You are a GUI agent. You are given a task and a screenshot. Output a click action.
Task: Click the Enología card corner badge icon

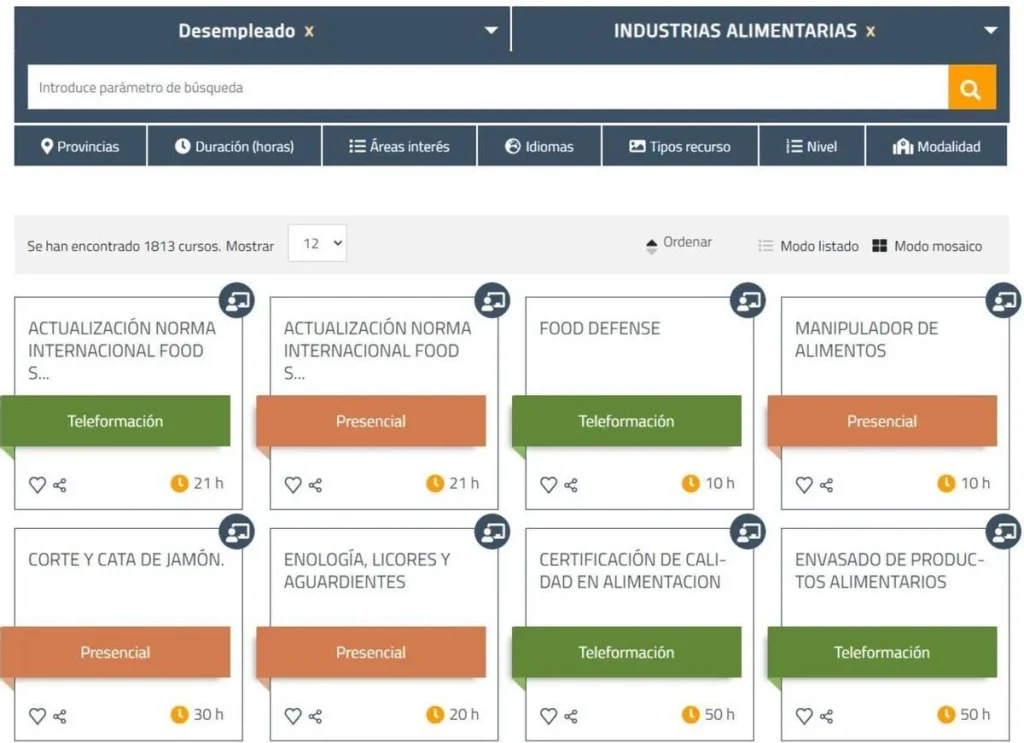tap(492, 532)
